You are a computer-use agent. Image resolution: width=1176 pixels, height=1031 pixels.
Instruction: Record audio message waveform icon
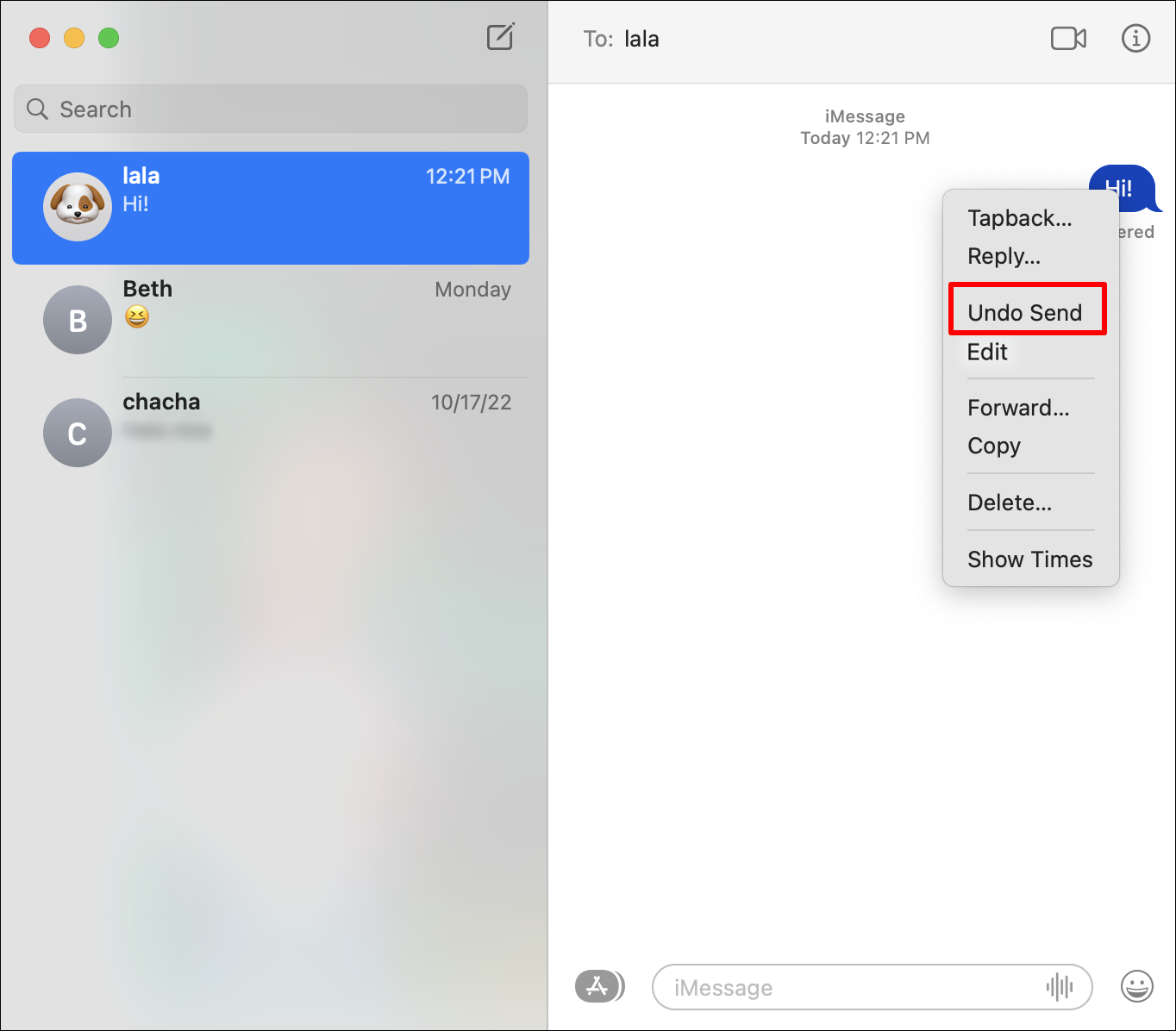coord(1059,987)
